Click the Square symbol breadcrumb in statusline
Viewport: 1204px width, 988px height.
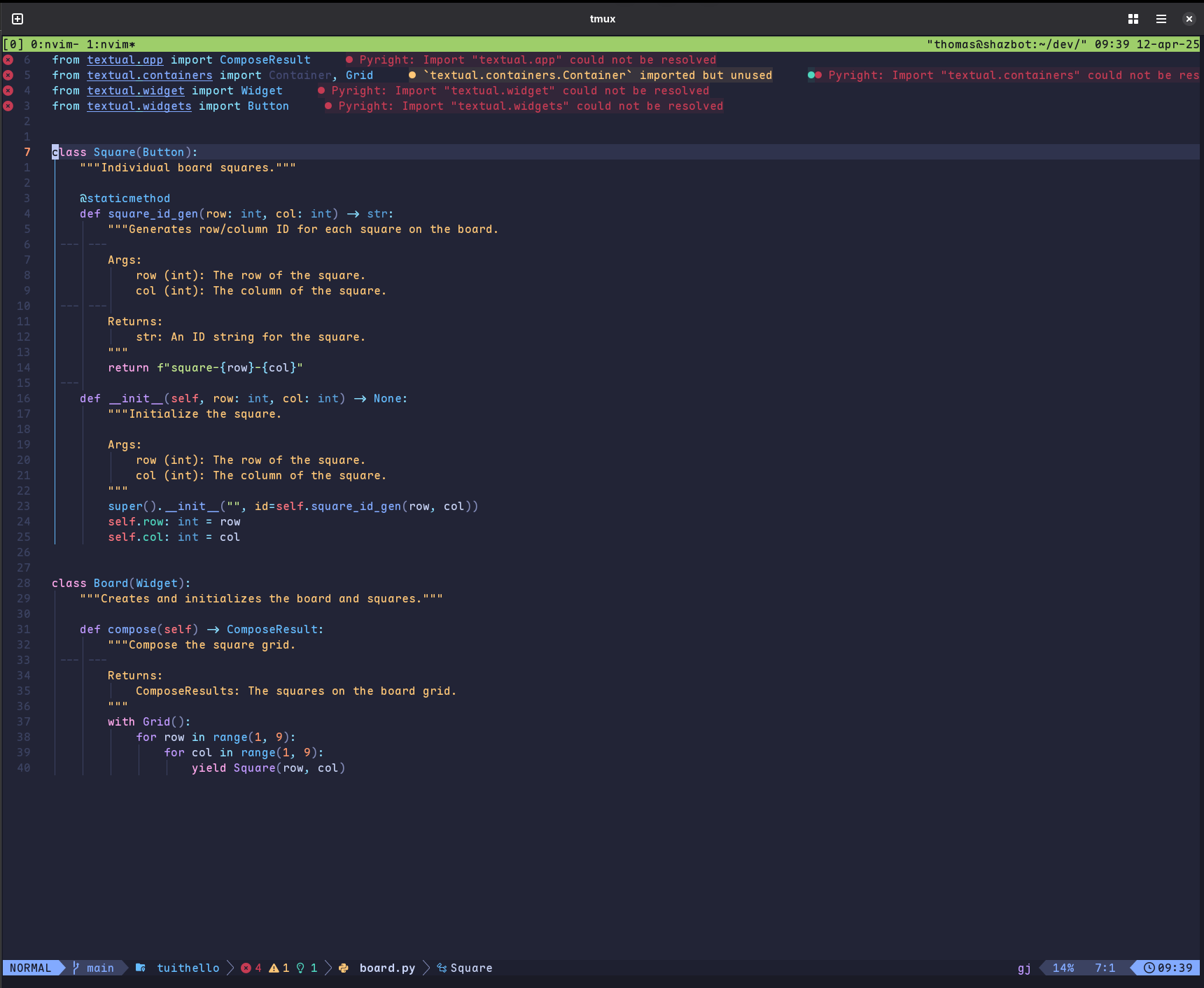470,968
